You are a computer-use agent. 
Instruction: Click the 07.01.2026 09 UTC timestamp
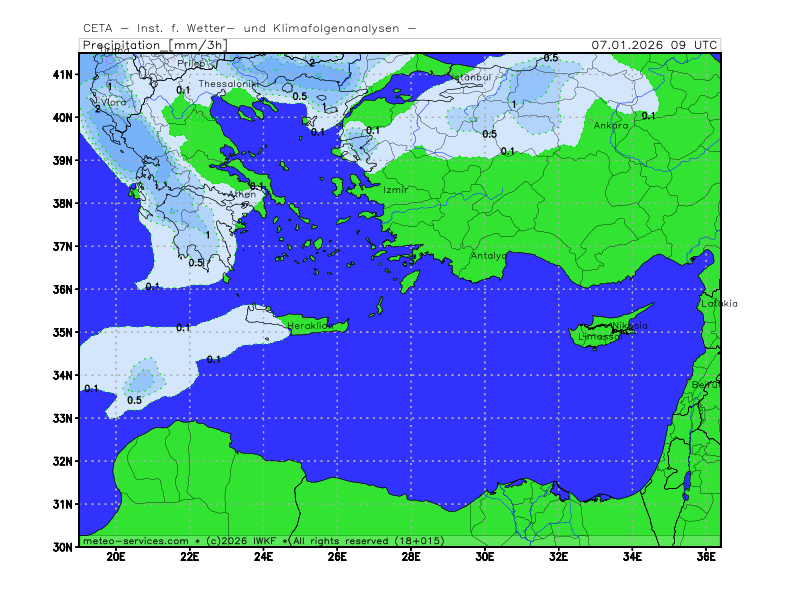[654, 45]
